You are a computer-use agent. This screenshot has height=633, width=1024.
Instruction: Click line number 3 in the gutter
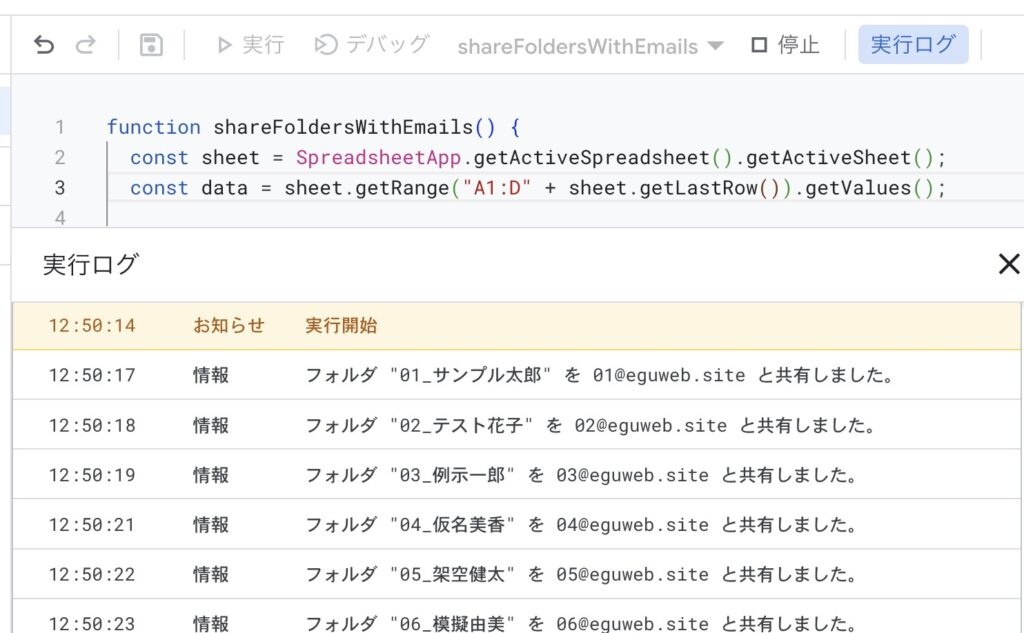60,188
